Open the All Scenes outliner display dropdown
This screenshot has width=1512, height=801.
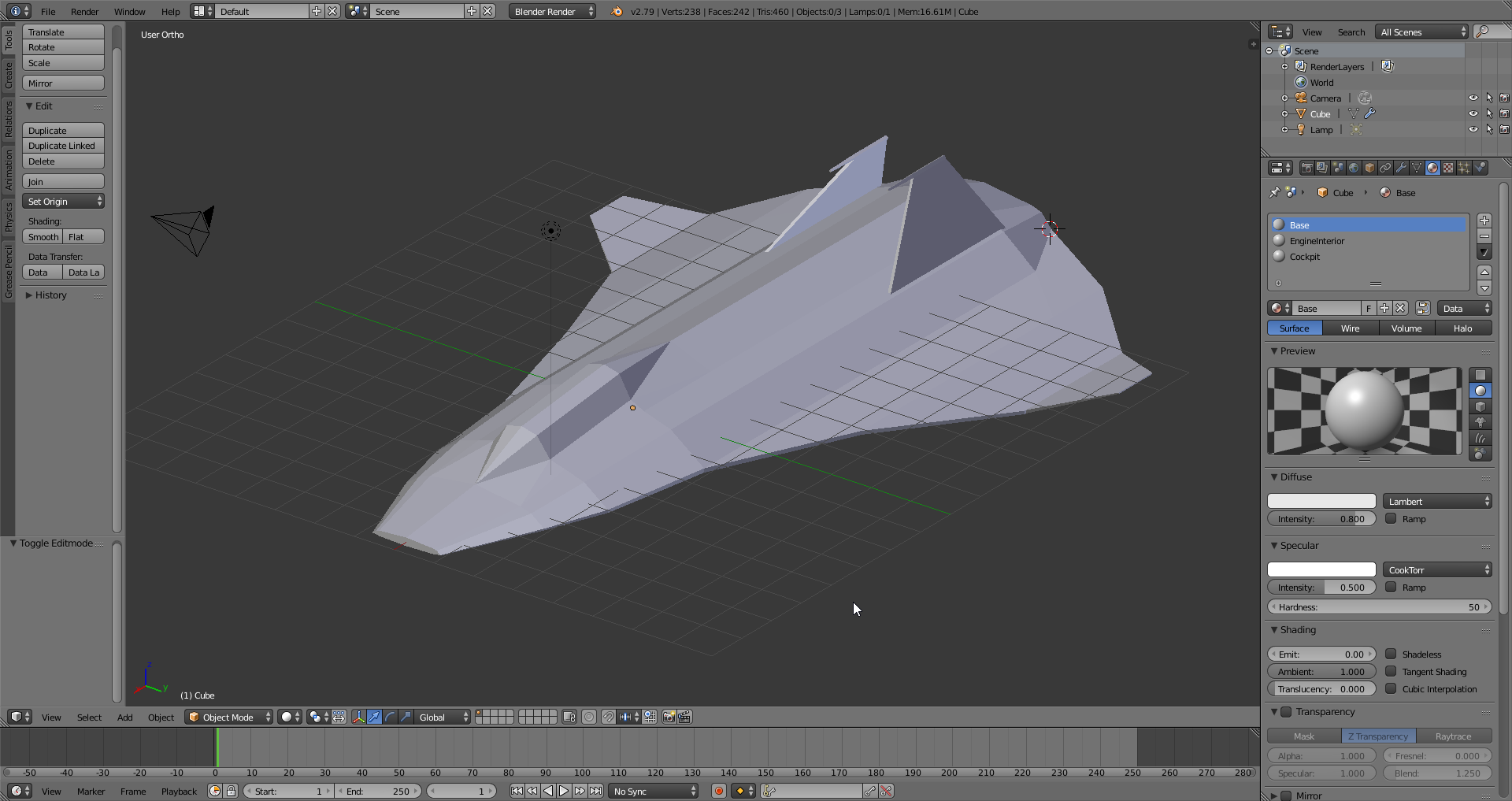tap(1423, 32)
